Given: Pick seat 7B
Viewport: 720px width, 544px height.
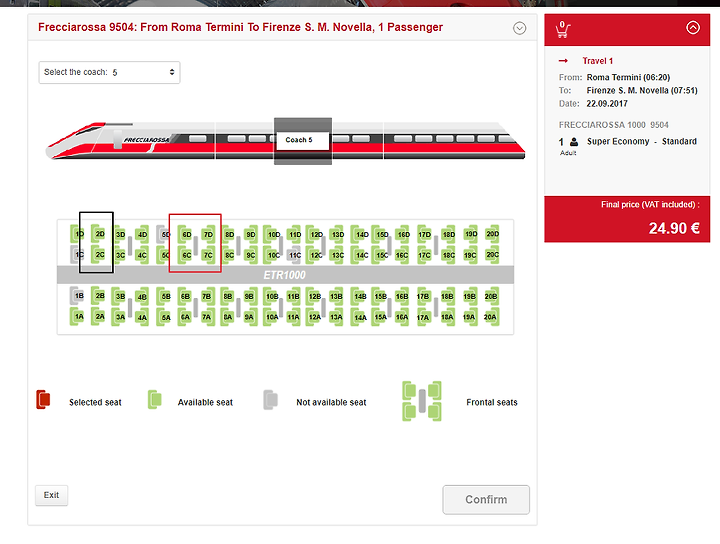Looking at the screenshot, I should (207, 296).
